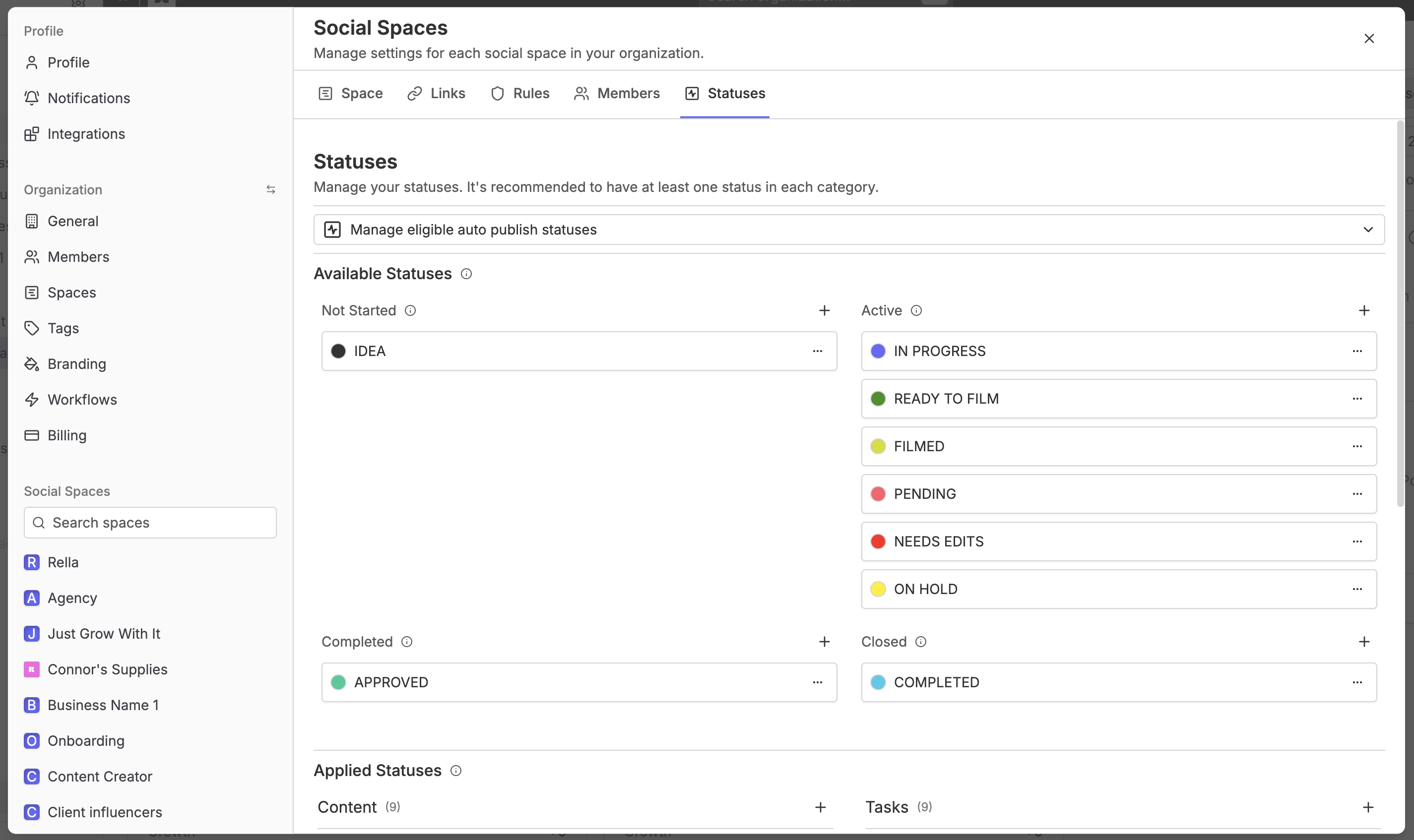This screenshot has width=1414, height=840.
Task: Open the FILMED status options menu
Action: click(x=1357, y=446)
